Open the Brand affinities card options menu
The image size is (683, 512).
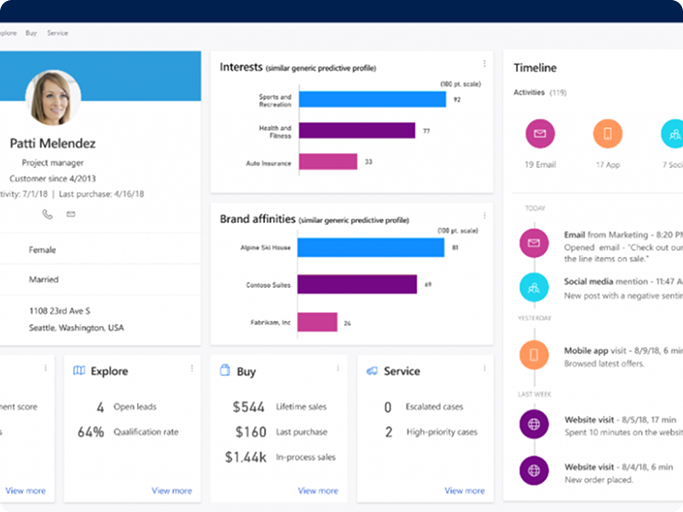point(485,215)
